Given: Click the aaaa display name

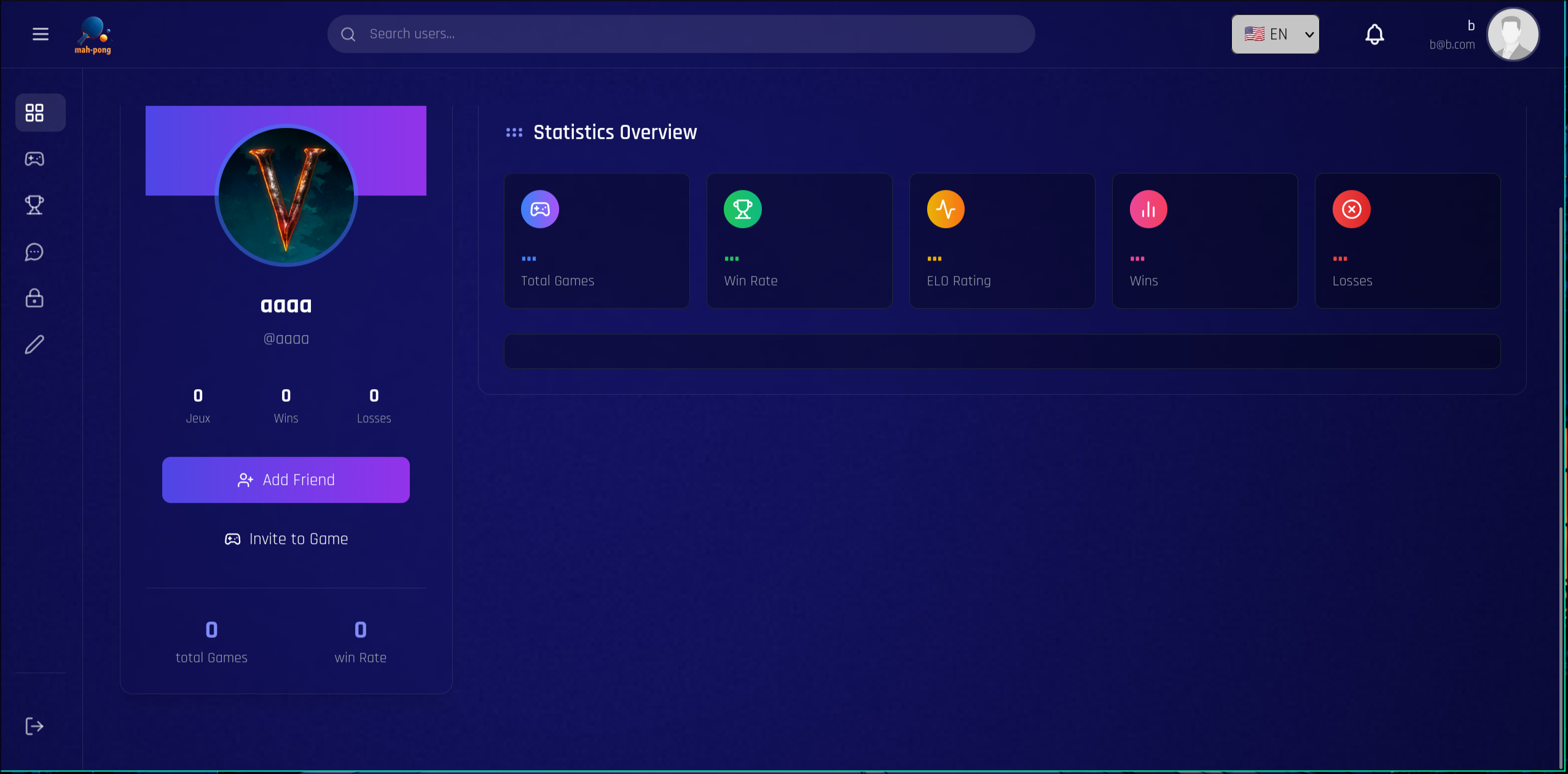Looking at the screenshot, I should click(x=286, y=305).
